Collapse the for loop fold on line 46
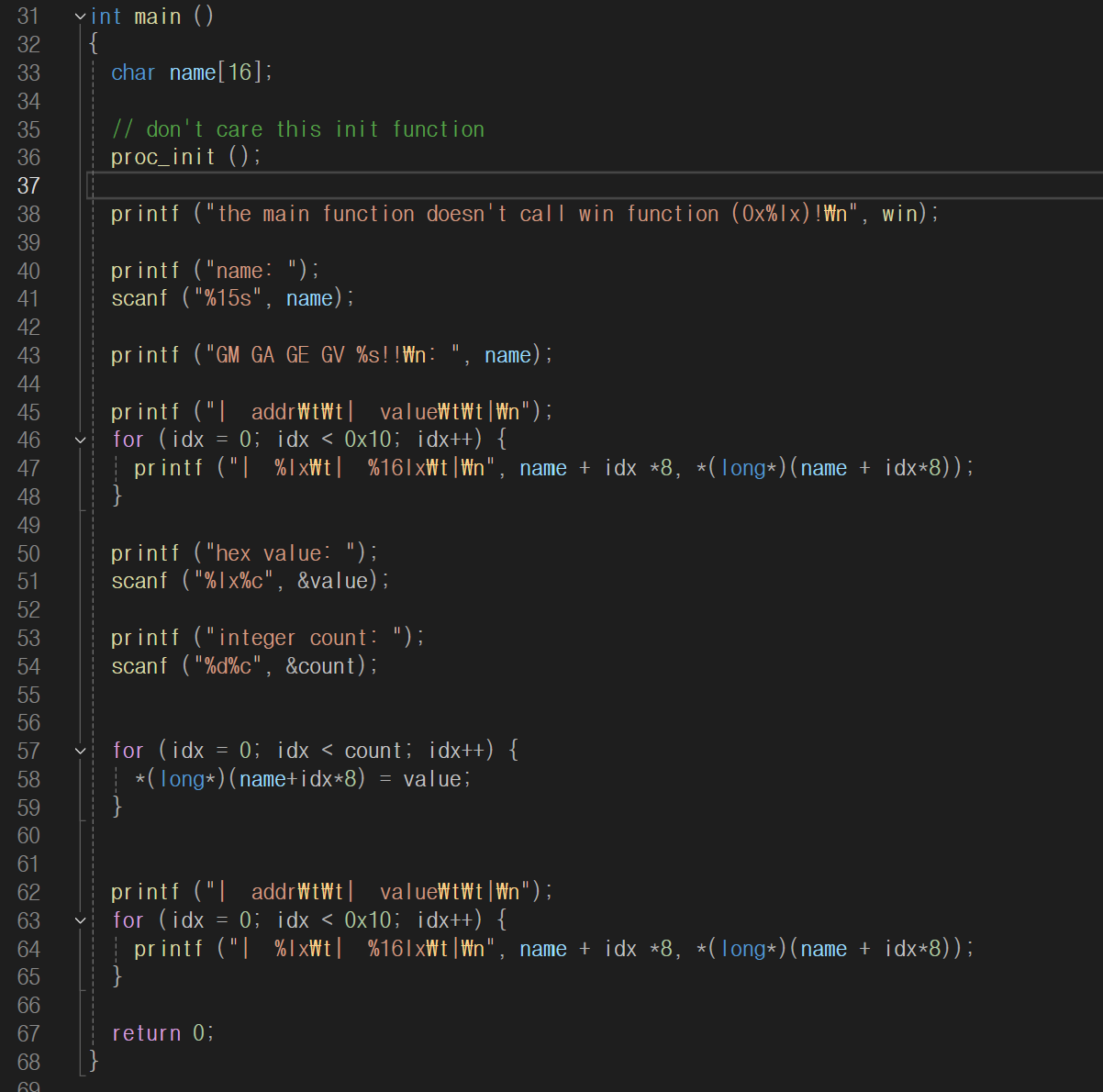This screenshot has height=1092, width=1103. (80, 440)
